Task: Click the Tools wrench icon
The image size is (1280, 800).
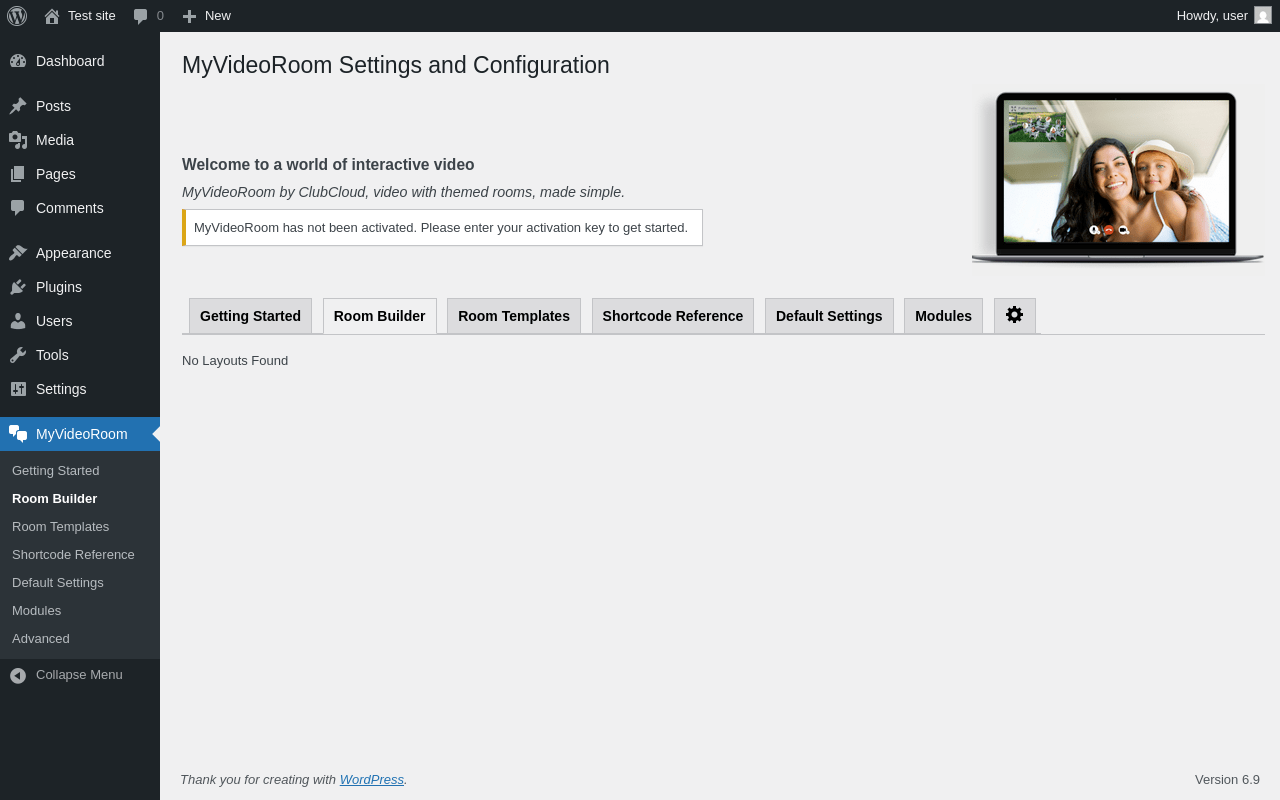Action: tap(18, 355)
